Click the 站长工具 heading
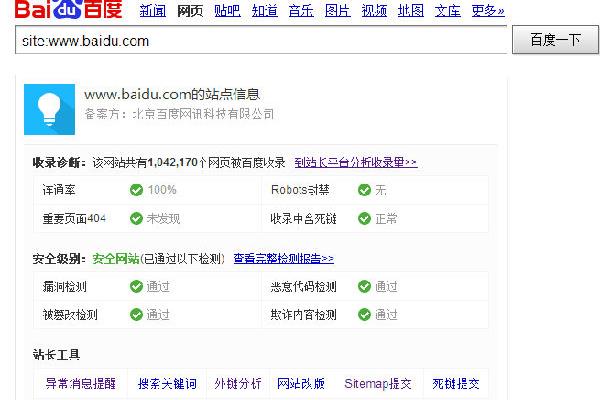 click(56, 354)
